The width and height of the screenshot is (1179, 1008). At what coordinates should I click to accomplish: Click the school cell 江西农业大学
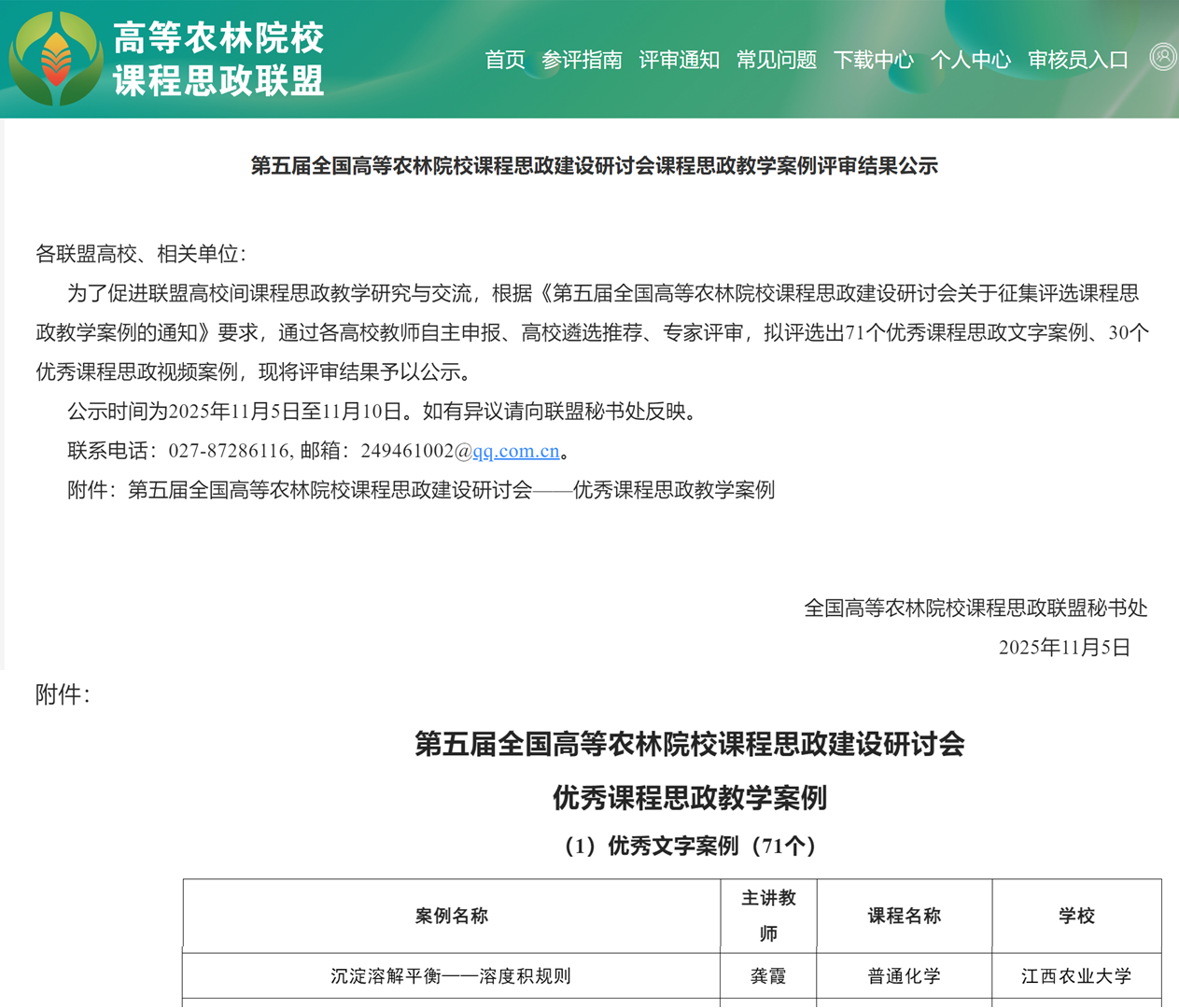(1075, 974)
